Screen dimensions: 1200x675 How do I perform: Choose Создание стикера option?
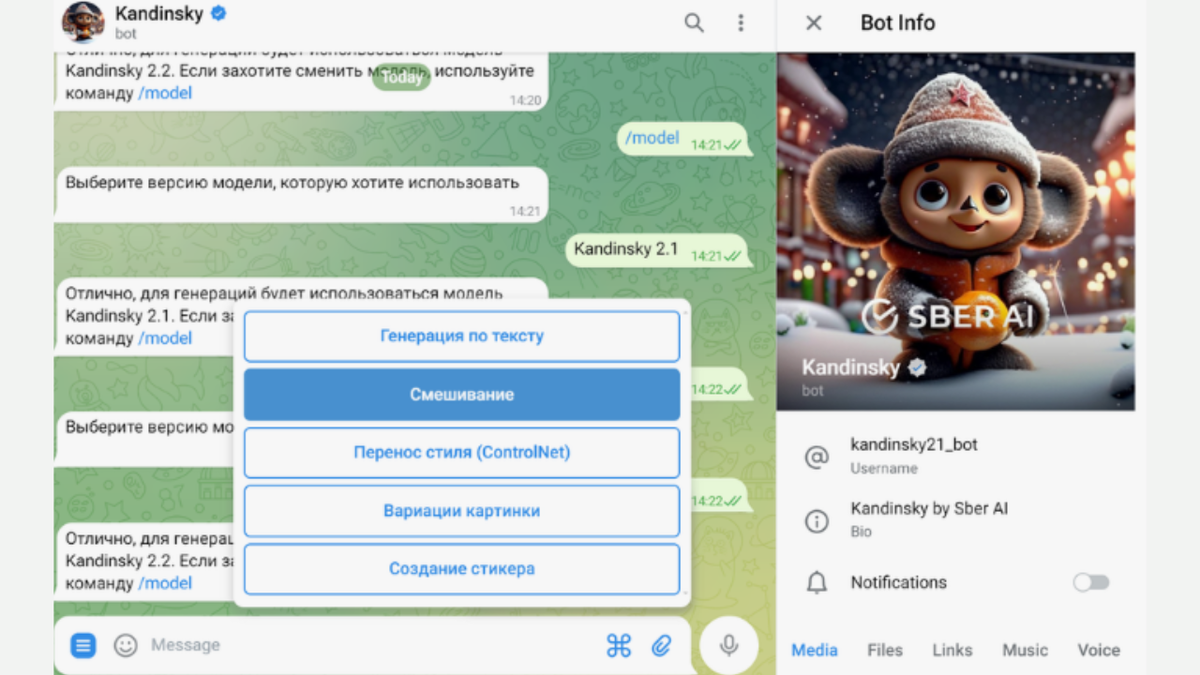click(x=462, y=569)
